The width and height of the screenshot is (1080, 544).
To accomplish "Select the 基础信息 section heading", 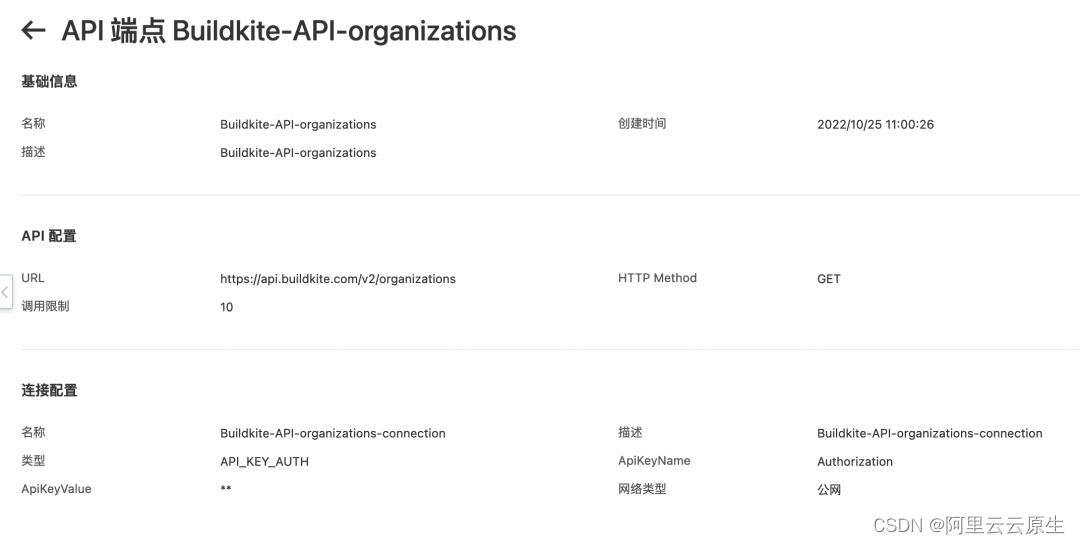I will click(x=49, y=81).
